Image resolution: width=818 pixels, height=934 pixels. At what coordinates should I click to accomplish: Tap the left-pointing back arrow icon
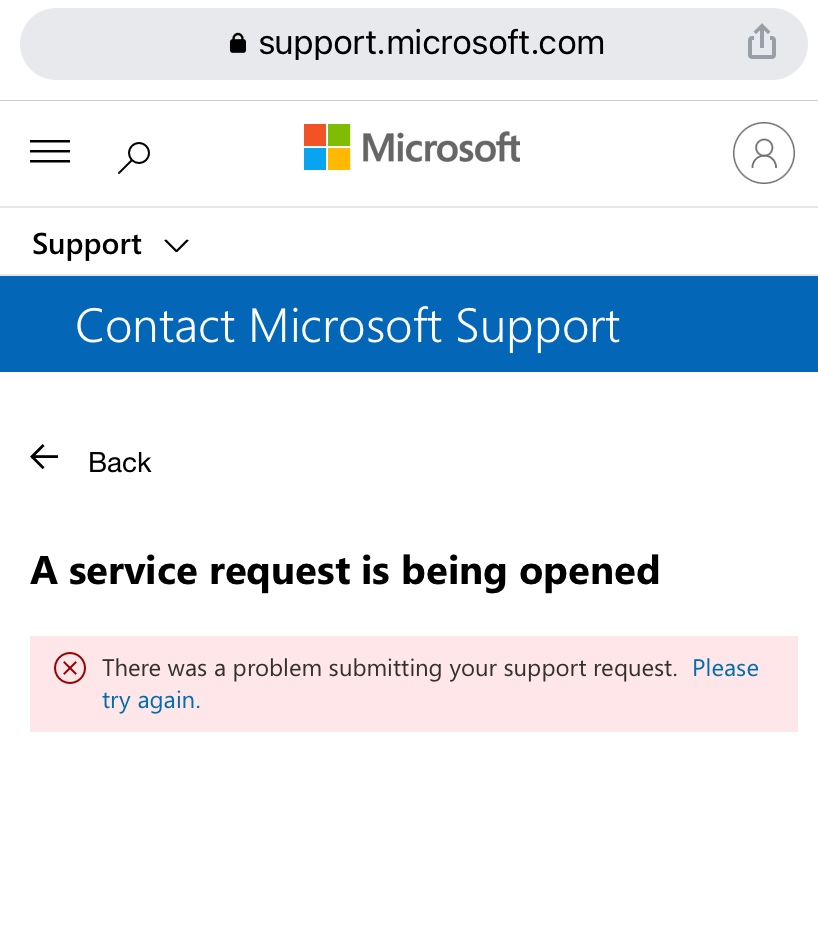tap(44, 457)
